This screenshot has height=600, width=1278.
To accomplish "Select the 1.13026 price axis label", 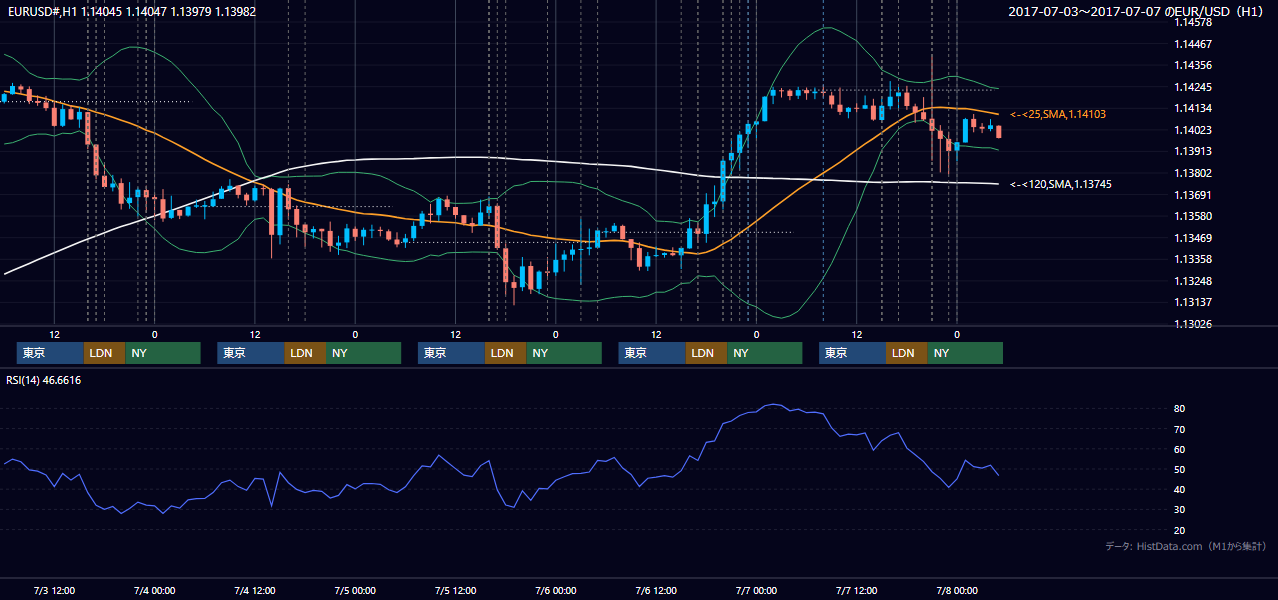I will coord(1193,324).
